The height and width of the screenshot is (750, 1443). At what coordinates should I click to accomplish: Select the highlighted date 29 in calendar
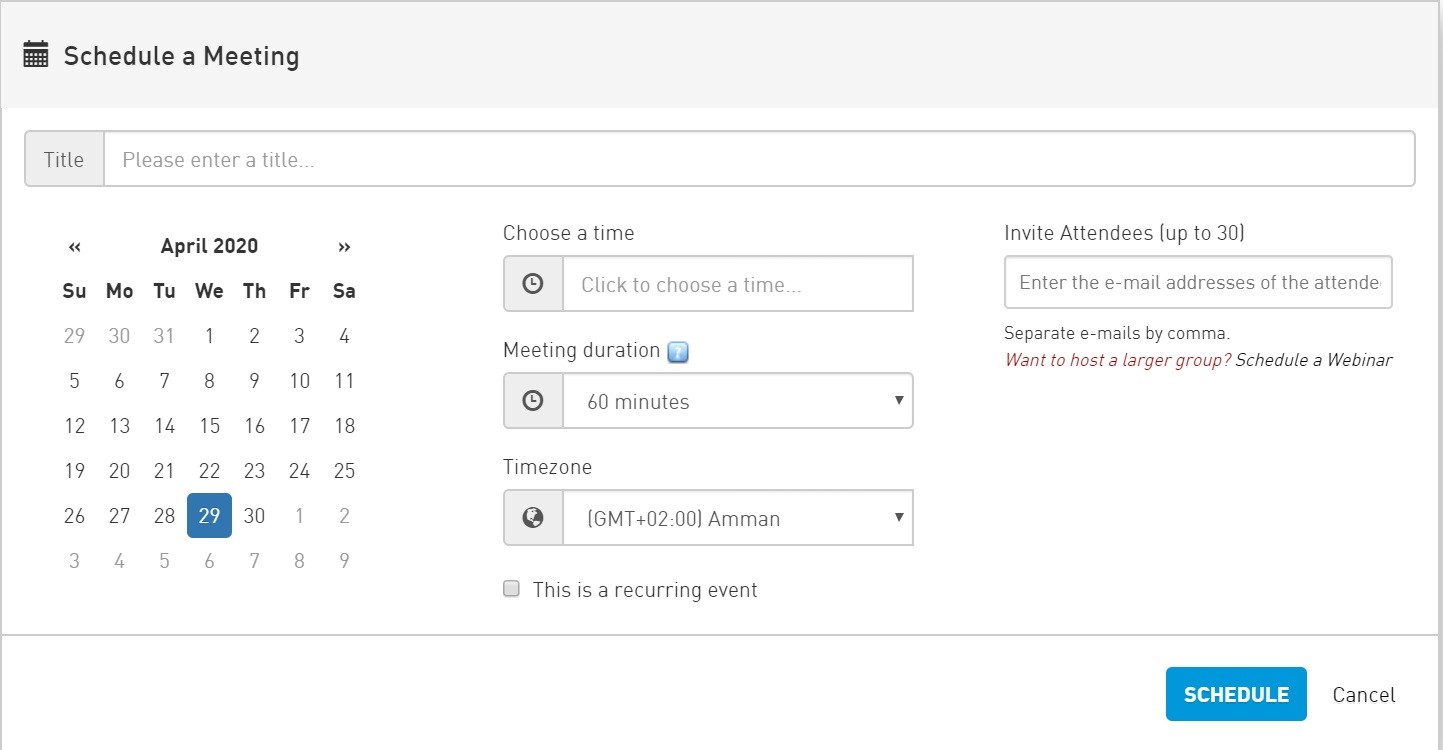tap(209, 516)
